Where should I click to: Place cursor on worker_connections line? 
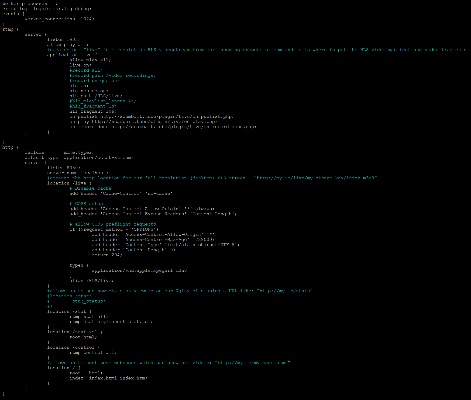(59, 19)
